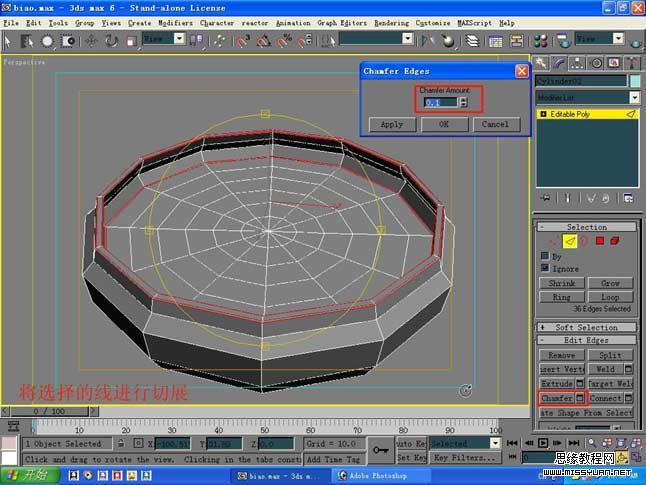Select the Select Object arrow tool

[8, 41]
